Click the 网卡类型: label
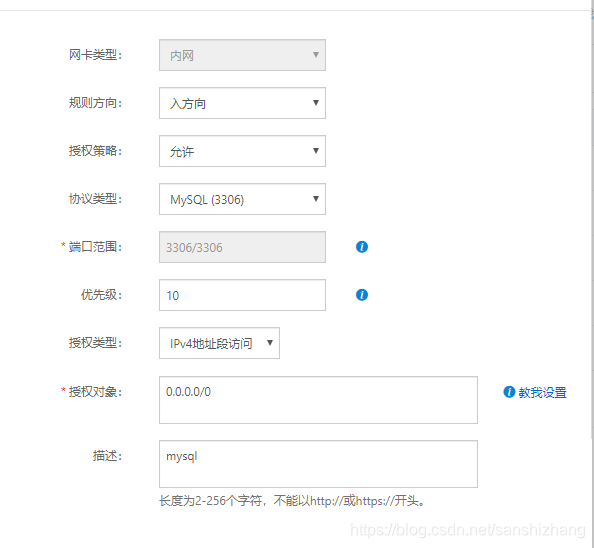Image resolution: width=594 pixels, height=548 pixels. click(x=95, y=55)
